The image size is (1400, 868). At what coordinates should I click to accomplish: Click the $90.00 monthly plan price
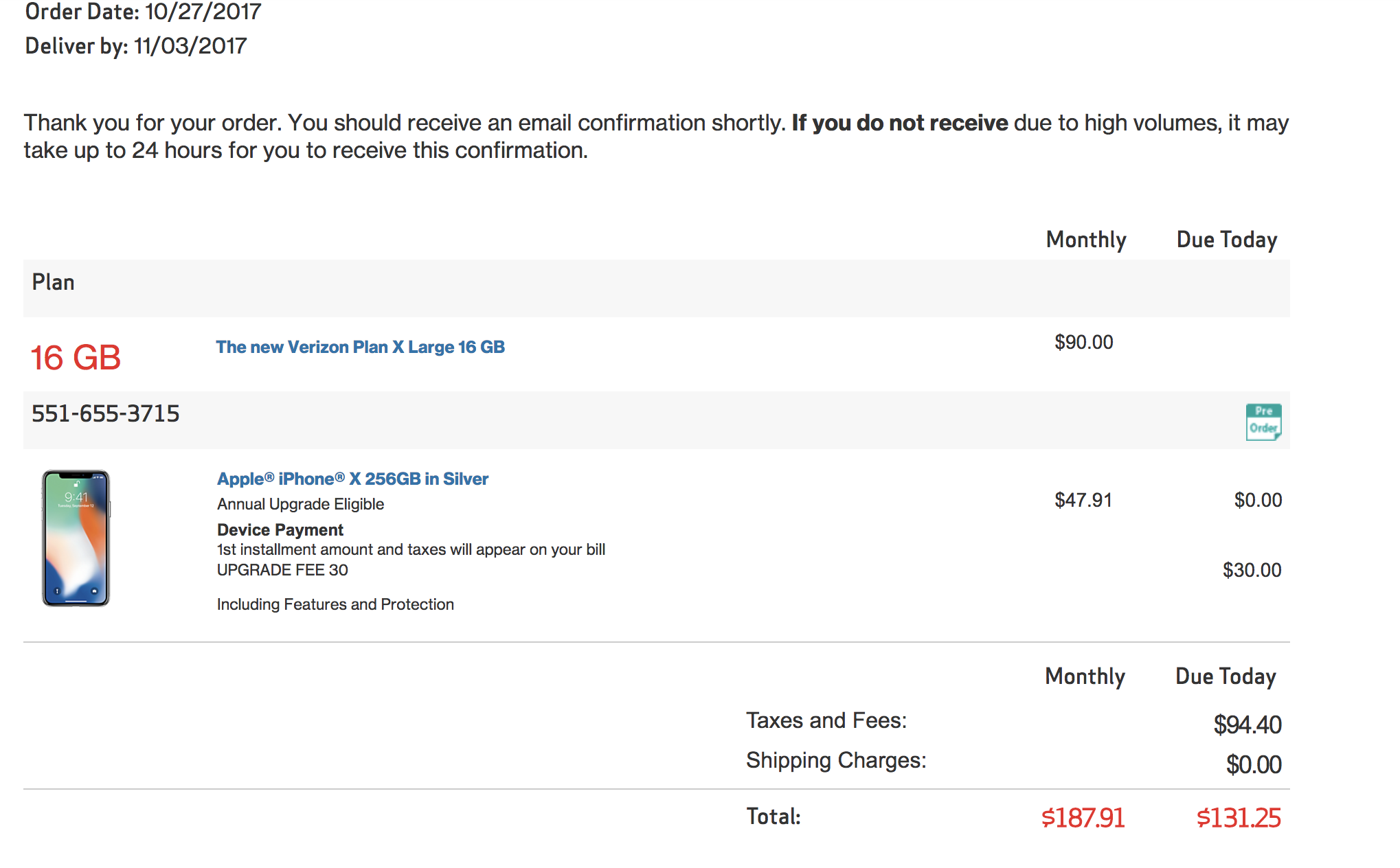pyautogui.click(x=1083, y=342)
